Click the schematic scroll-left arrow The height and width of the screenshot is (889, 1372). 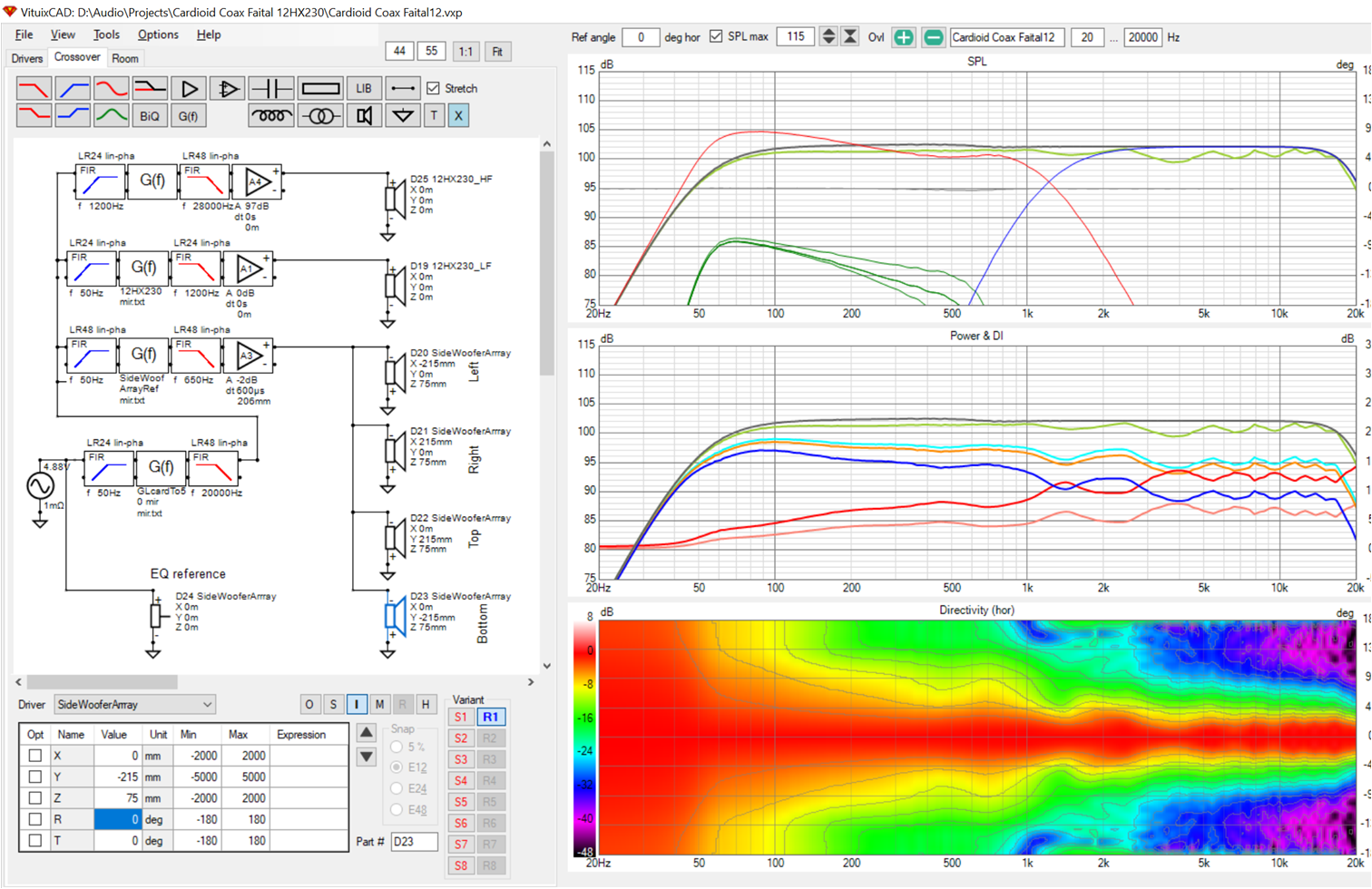(x=19, y=681)
